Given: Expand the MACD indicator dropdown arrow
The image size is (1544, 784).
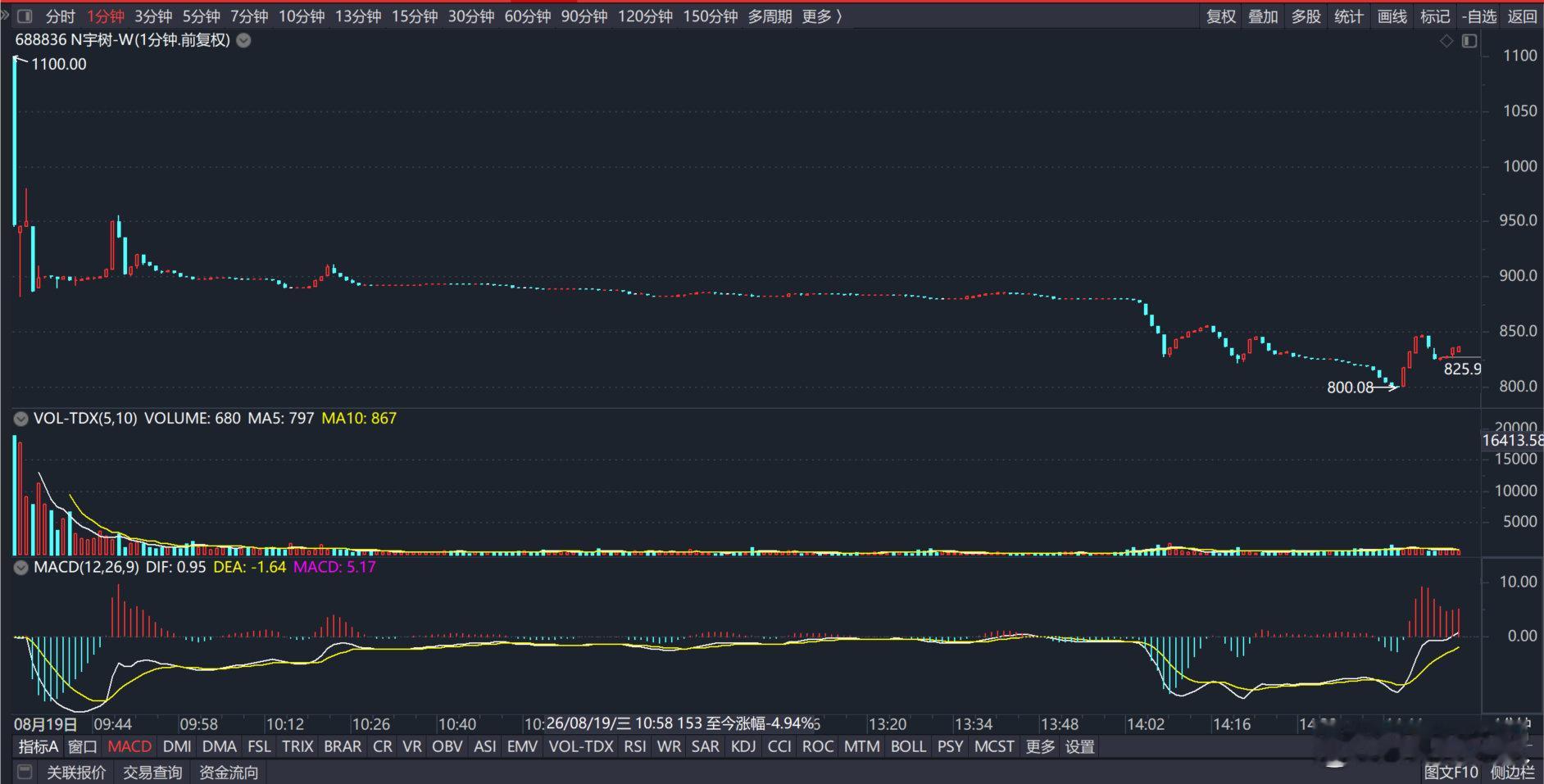Looking at the screenshot, I should click(x=21, y=567).
